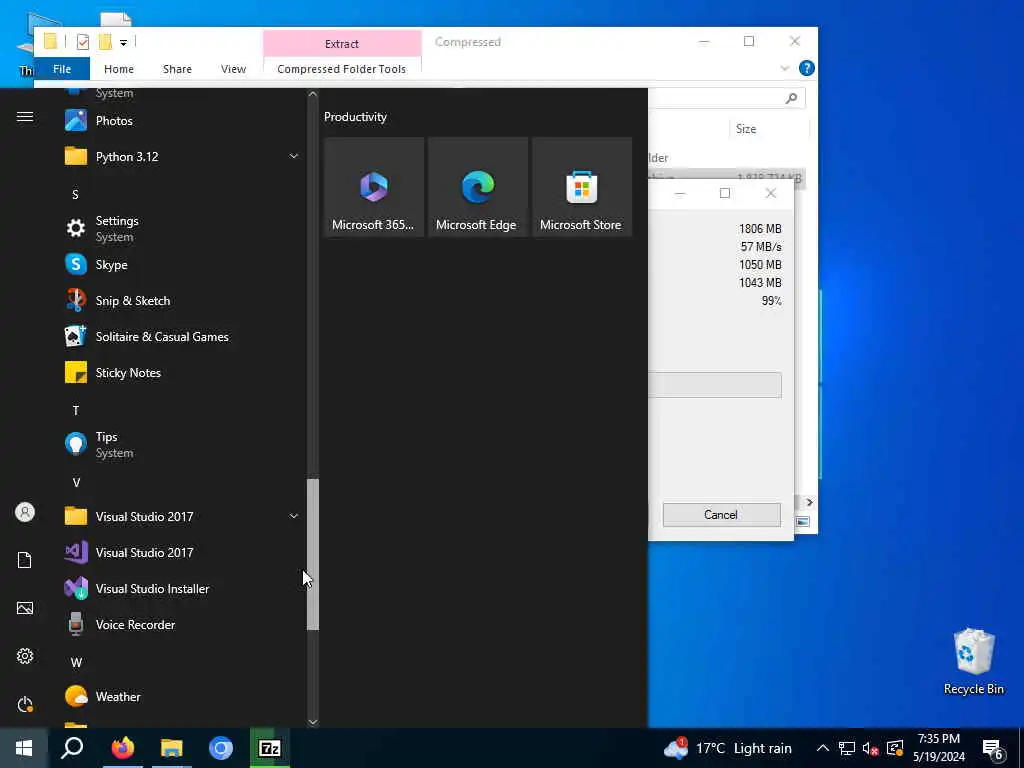Open Sticky Notes
Viewport: 1024px width, 768px height.
point(180,373)
